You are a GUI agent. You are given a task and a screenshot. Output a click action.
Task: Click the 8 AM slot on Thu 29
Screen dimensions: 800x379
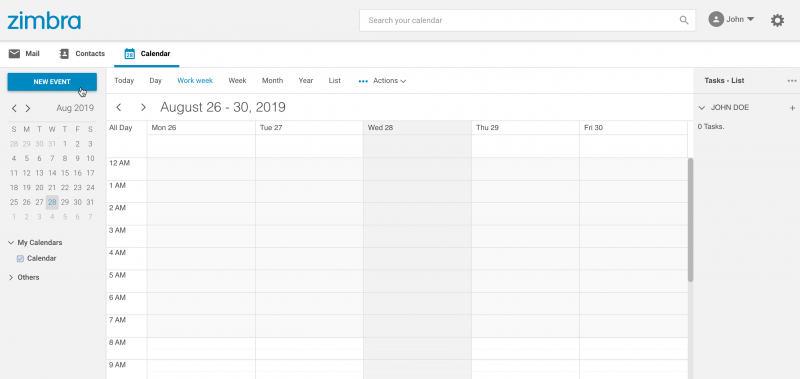[526, 348]
